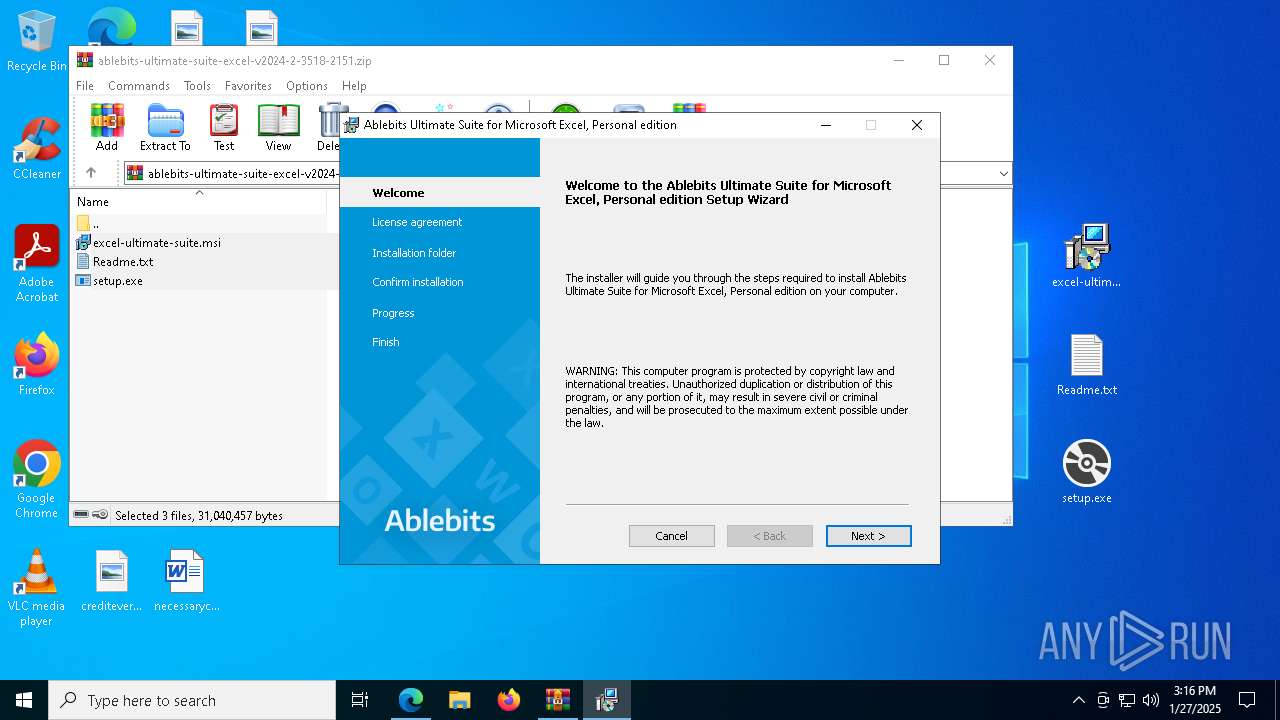Screen dimensions: 1280x720
Task: Click the Test toolbar icon in WinRAR
Action: [224, 127]
